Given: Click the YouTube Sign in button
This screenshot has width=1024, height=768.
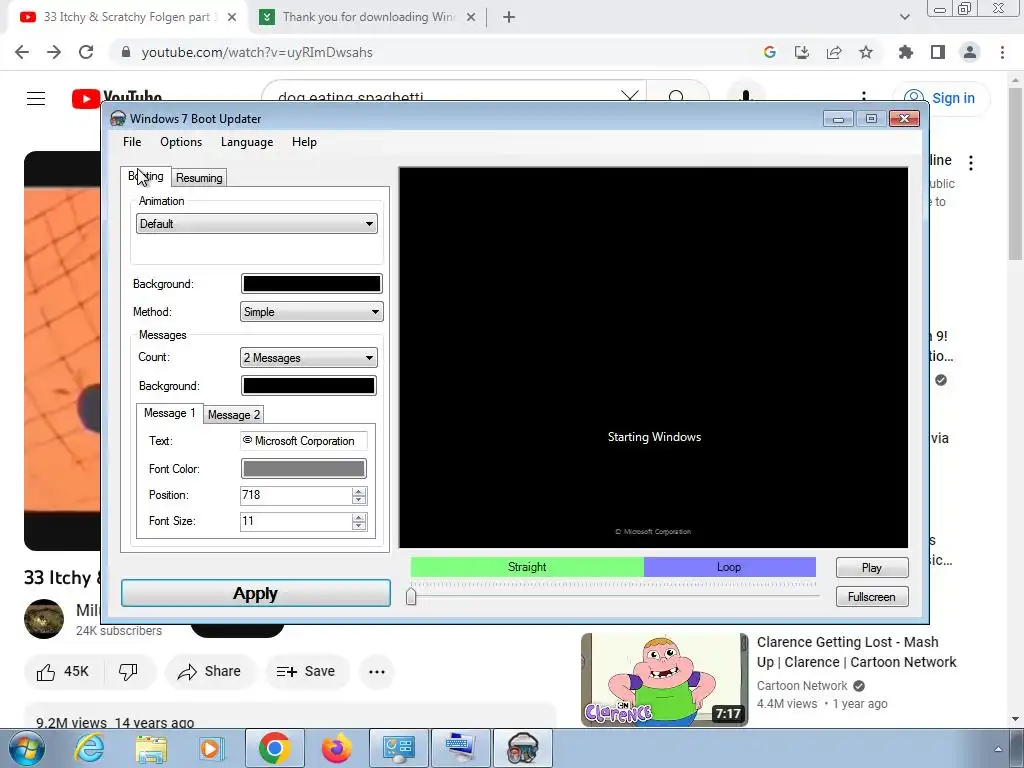Looking at the screenshot, I should tap(941, 99).
